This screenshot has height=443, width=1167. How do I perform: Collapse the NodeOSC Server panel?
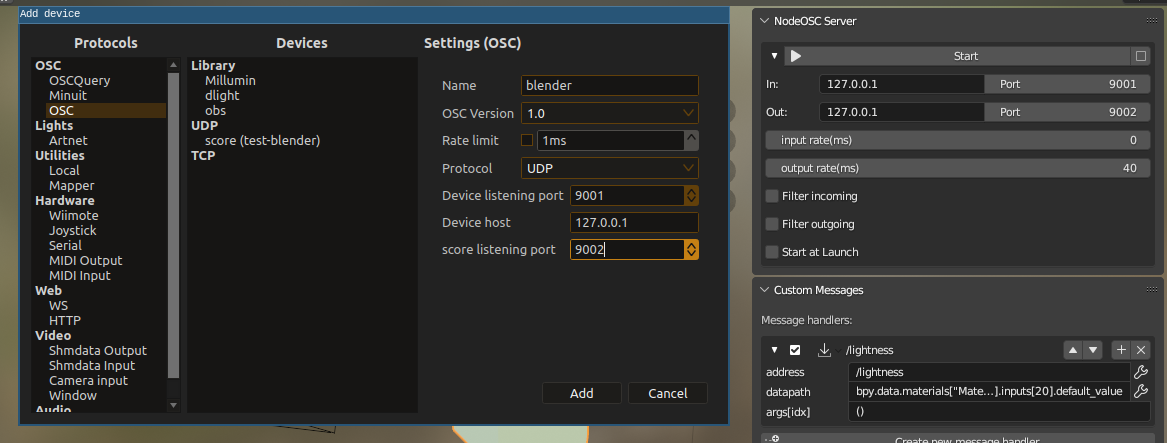point(764,21)
